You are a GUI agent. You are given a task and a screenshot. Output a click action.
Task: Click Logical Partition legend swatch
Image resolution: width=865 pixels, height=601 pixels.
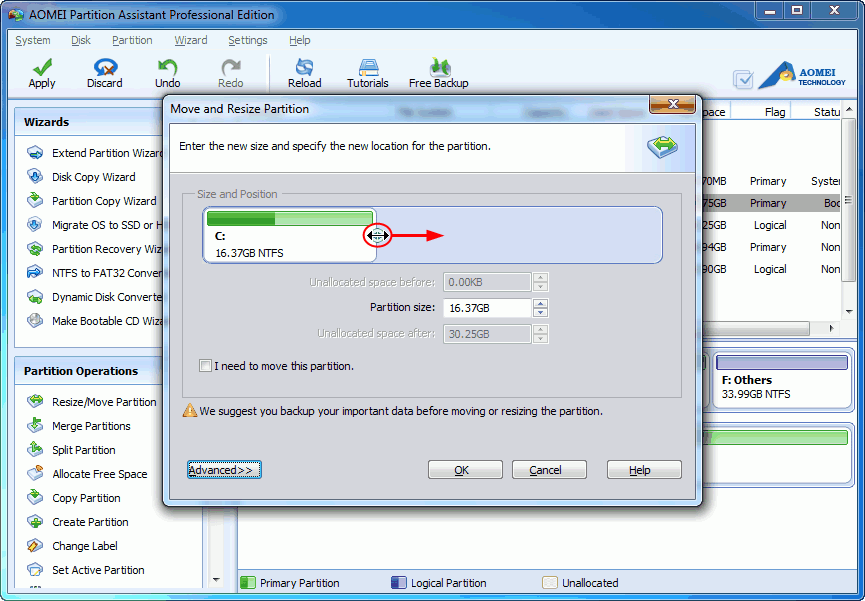(398, 583)
